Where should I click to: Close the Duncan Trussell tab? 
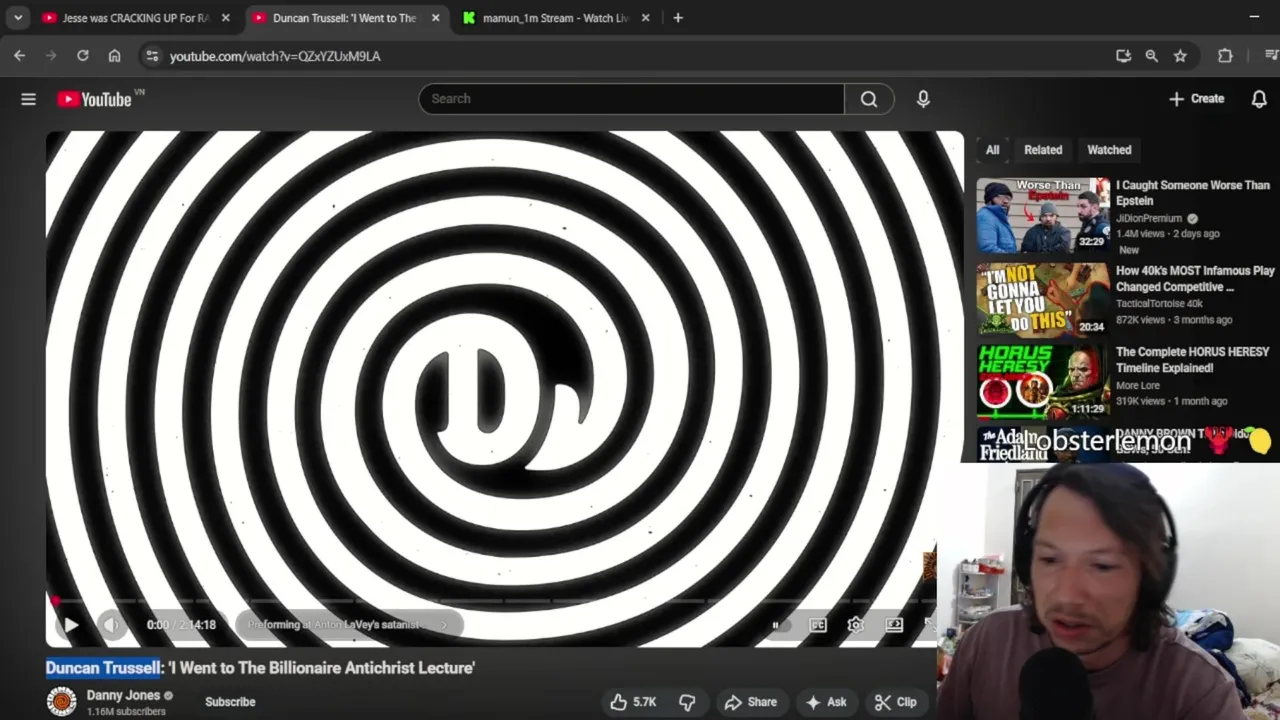tap(435, 18)
